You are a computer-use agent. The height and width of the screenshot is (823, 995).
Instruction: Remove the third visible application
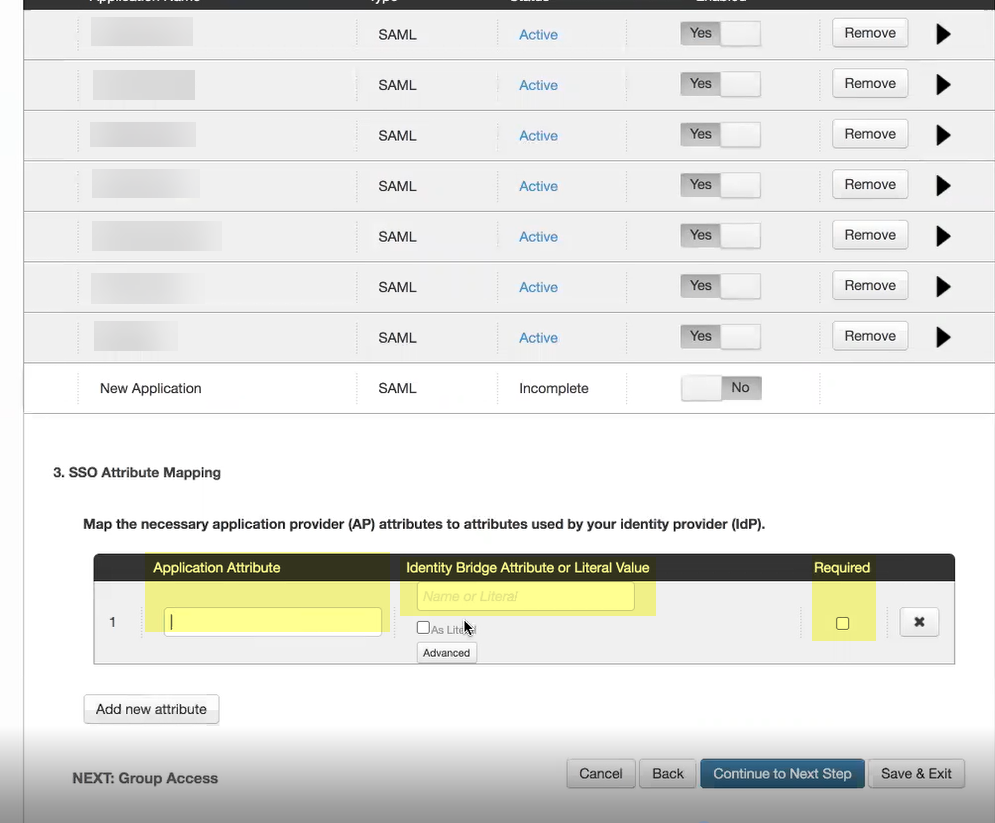pos(870,134)
